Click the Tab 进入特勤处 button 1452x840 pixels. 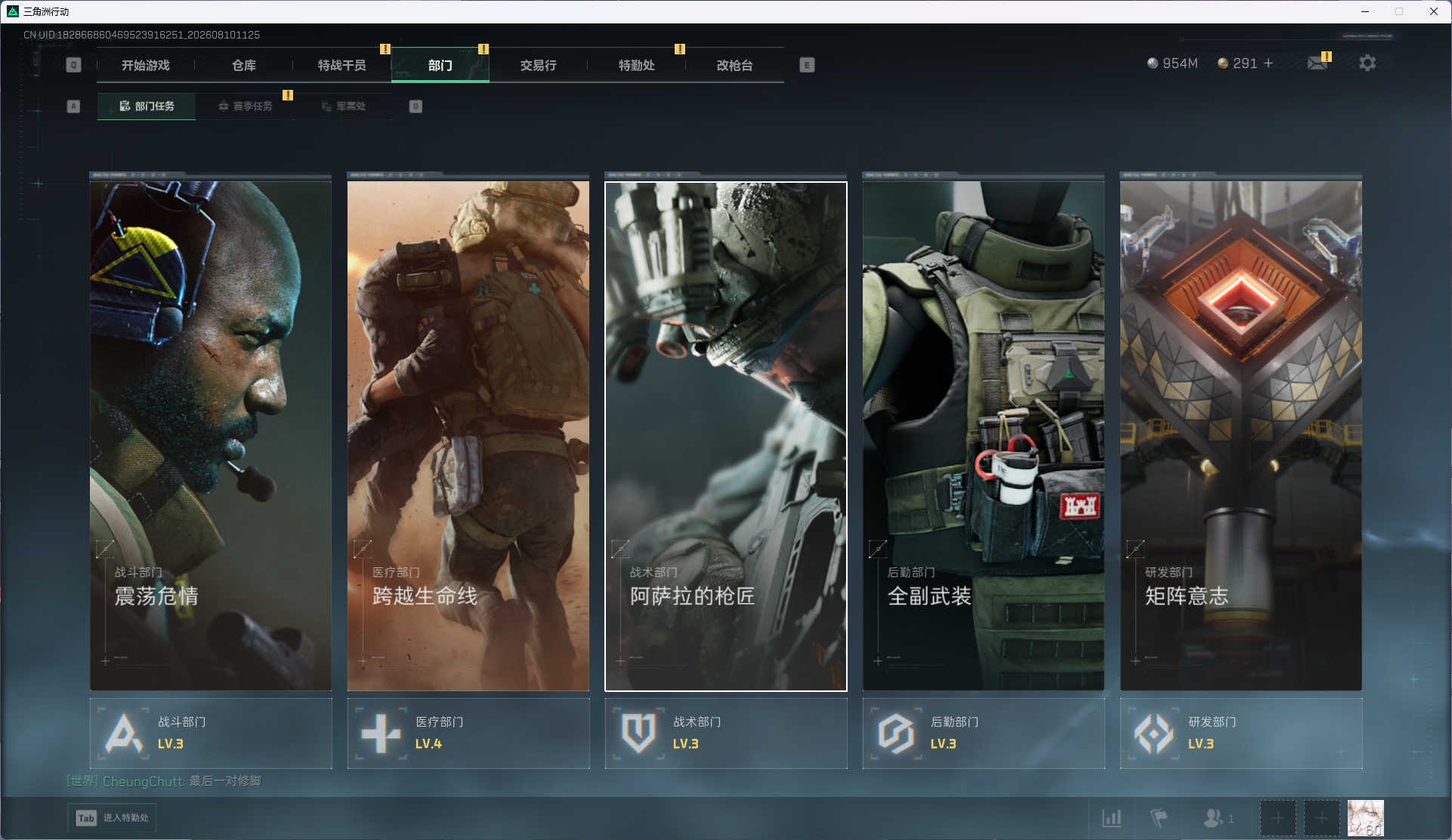[112, 818]
